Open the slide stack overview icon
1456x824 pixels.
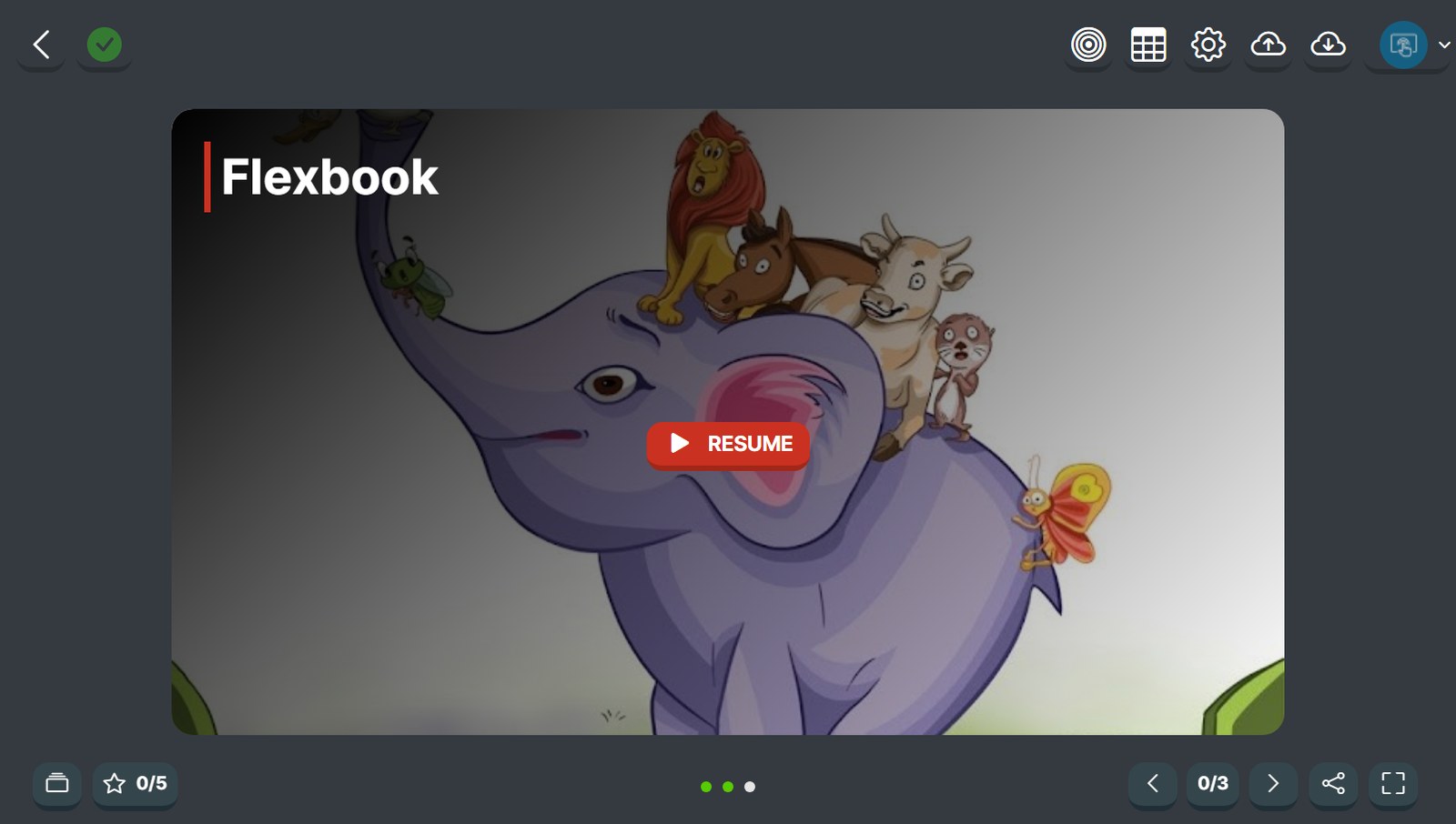click(x=57, y=783)
